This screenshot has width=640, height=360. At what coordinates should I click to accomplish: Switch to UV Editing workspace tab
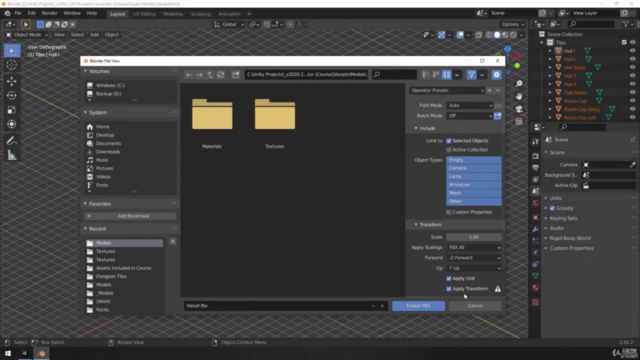(144, 14)
